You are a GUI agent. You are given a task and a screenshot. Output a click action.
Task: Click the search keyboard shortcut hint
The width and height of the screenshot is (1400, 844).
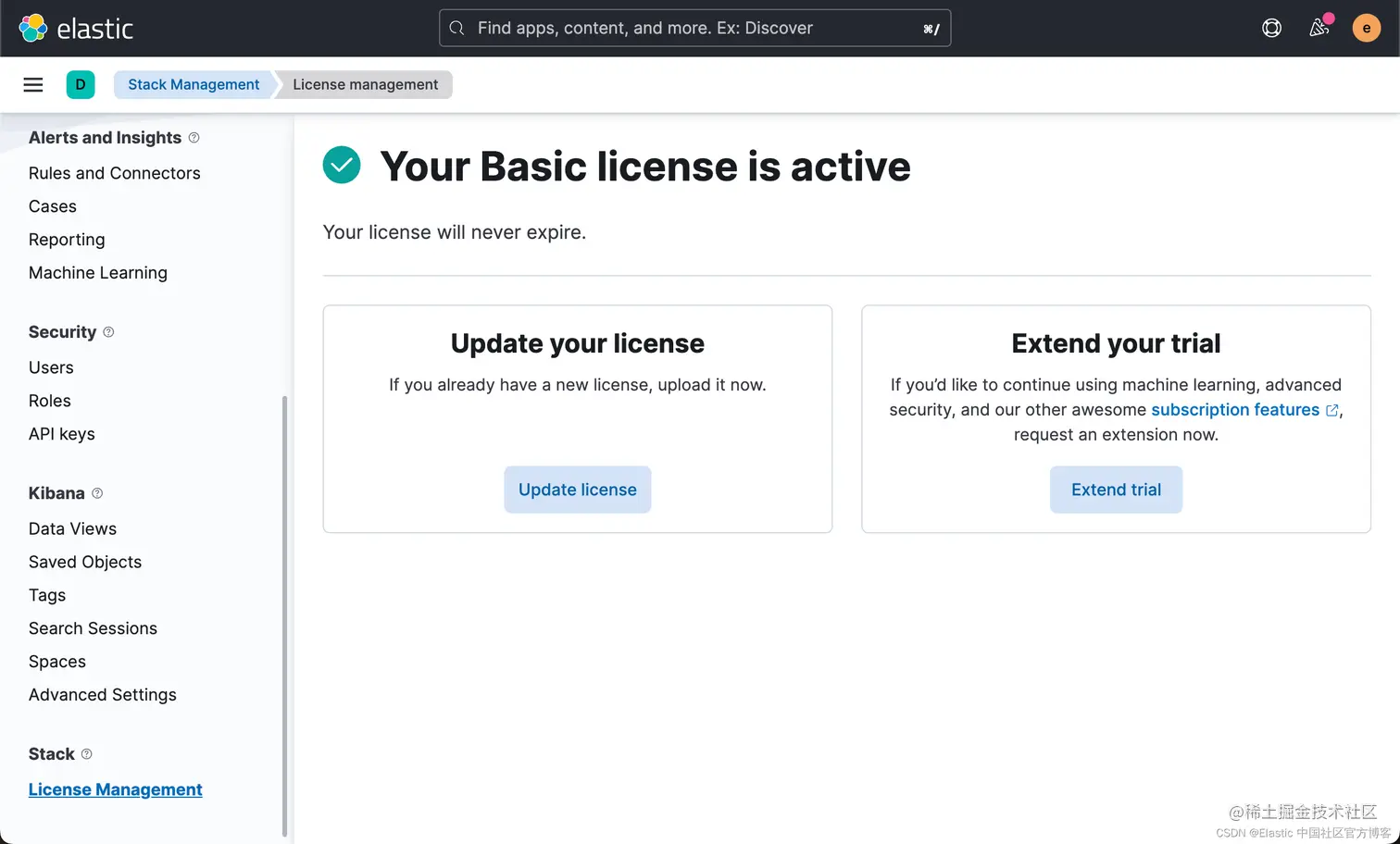[x=931, y=29]
